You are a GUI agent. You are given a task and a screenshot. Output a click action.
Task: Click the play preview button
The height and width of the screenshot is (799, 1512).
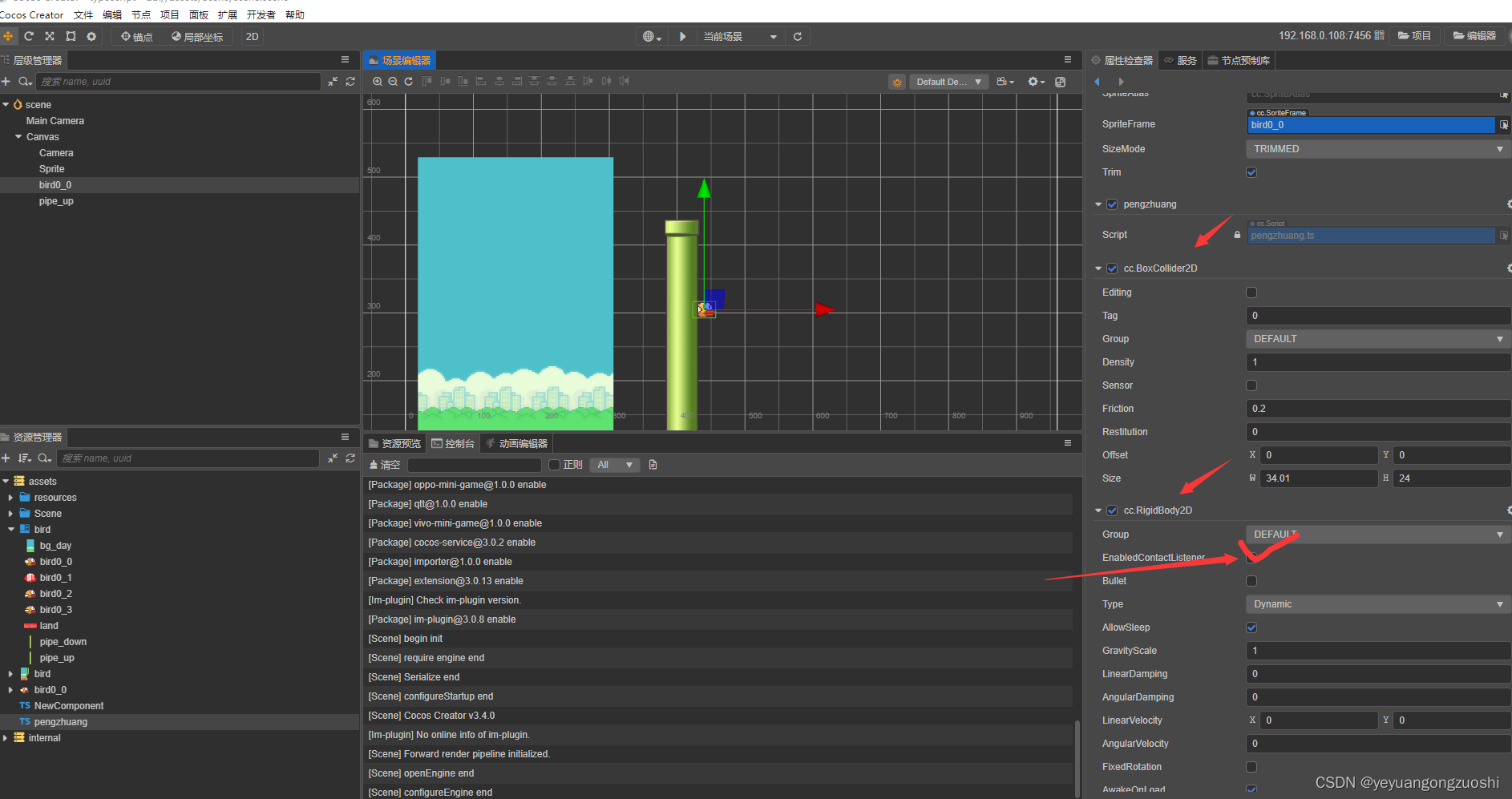(x=682, y=36)
